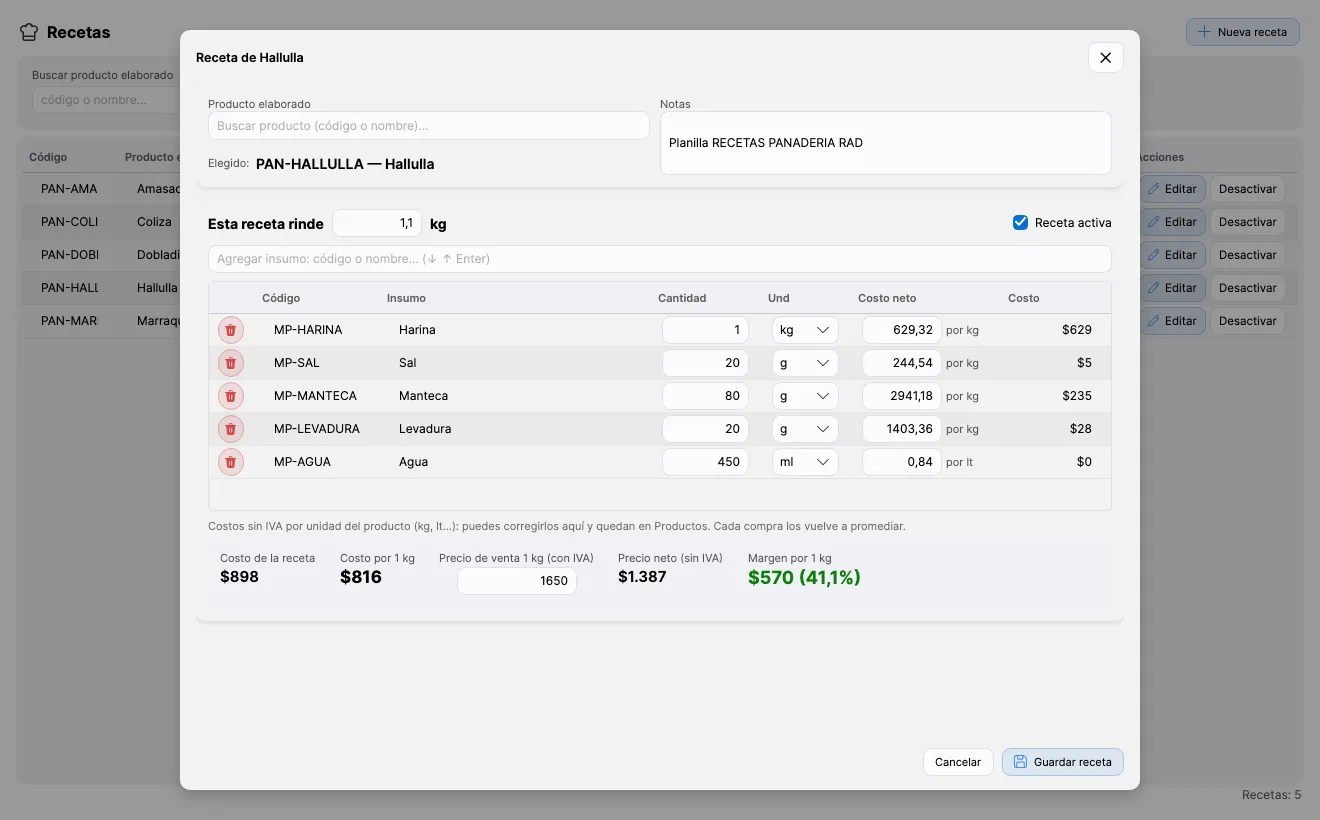The height and width of the screenshot is (820, 1320).
Task: Click the Cantidad column header
Action: click(x=682, y=298)
